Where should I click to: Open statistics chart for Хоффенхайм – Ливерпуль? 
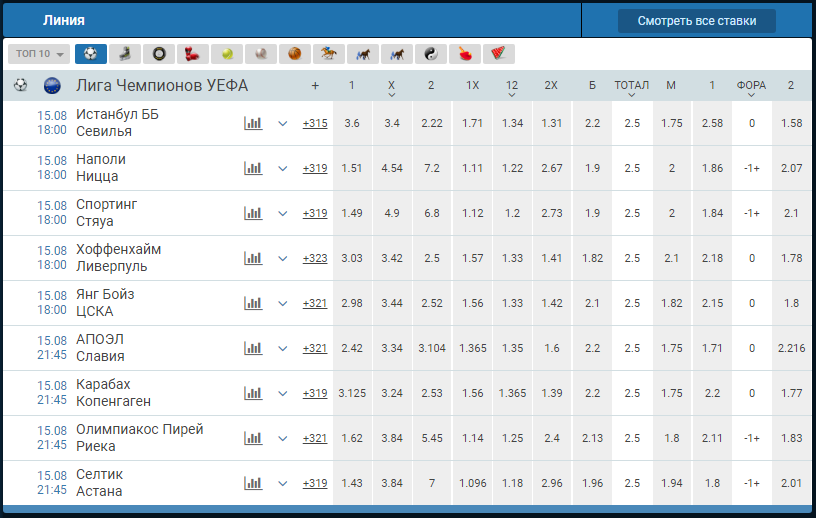(x=253, y=258)
